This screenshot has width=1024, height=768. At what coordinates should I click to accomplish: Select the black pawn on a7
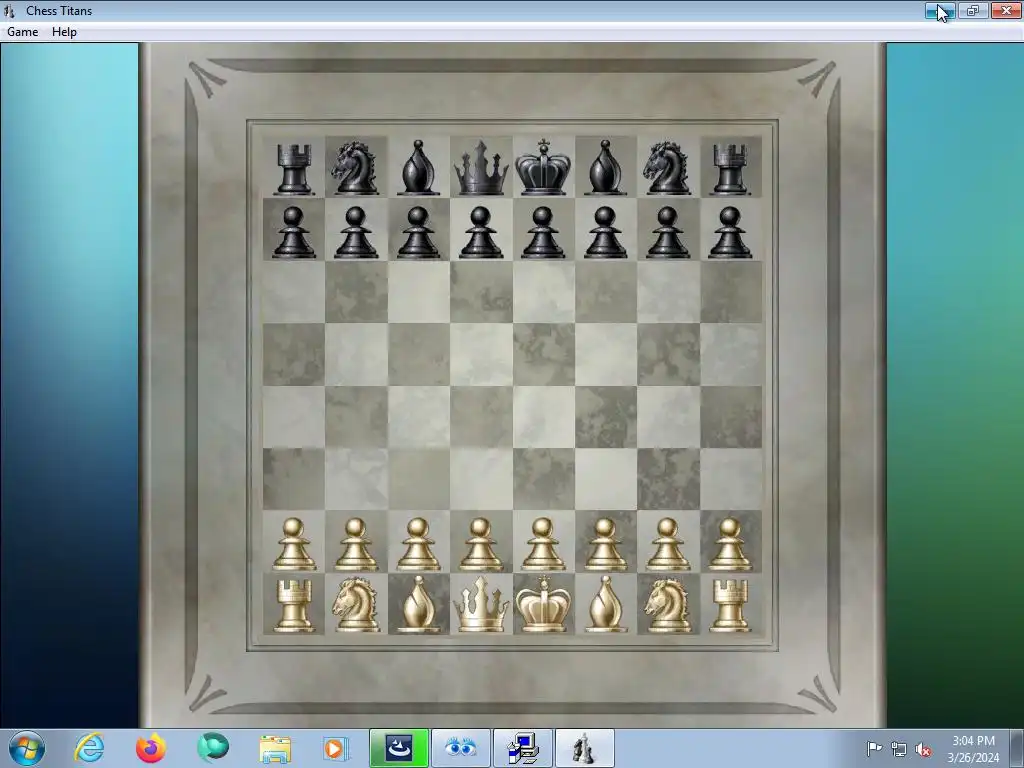294,232
